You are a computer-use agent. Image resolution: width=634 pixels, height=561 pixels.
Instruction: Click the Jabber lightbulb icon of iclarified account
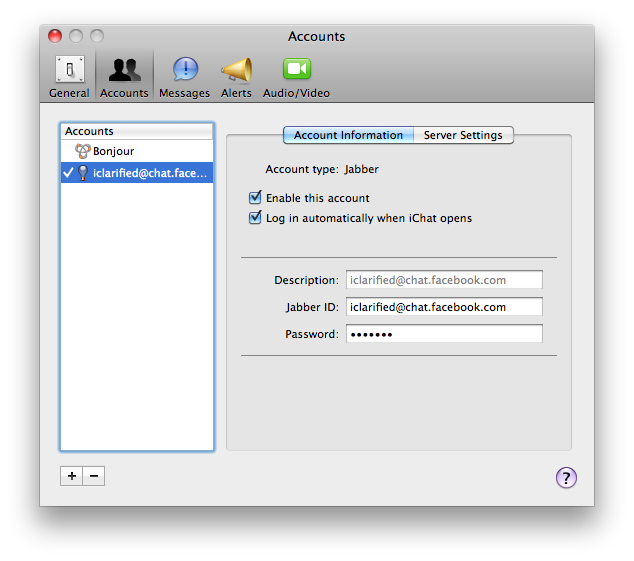point(83,173)
